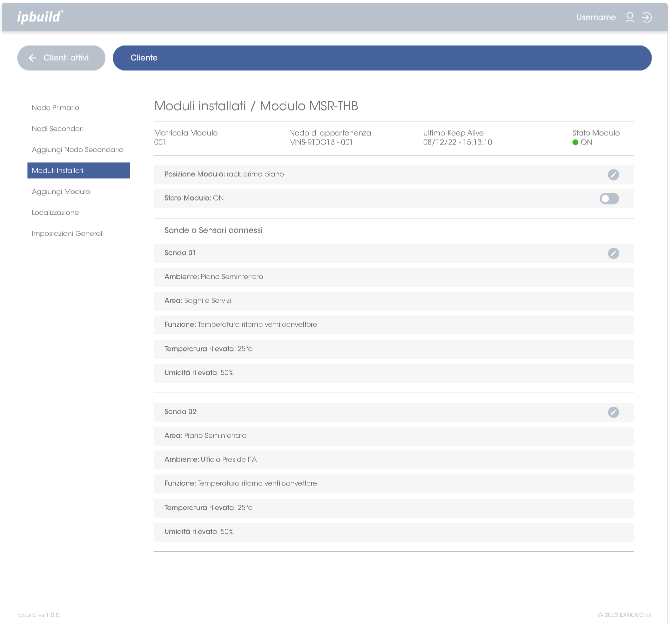Open Nodo Primario in sidebar
Screen dimensions: 669x629
click(x=56, y=107)
